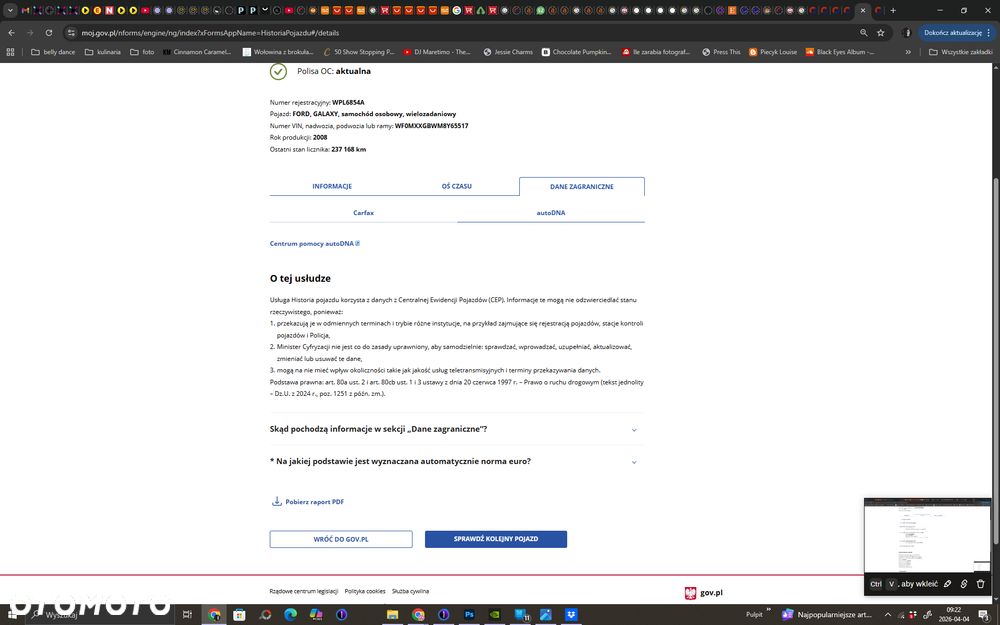Click the screenshot preview thumbnail

pos(927,536)
